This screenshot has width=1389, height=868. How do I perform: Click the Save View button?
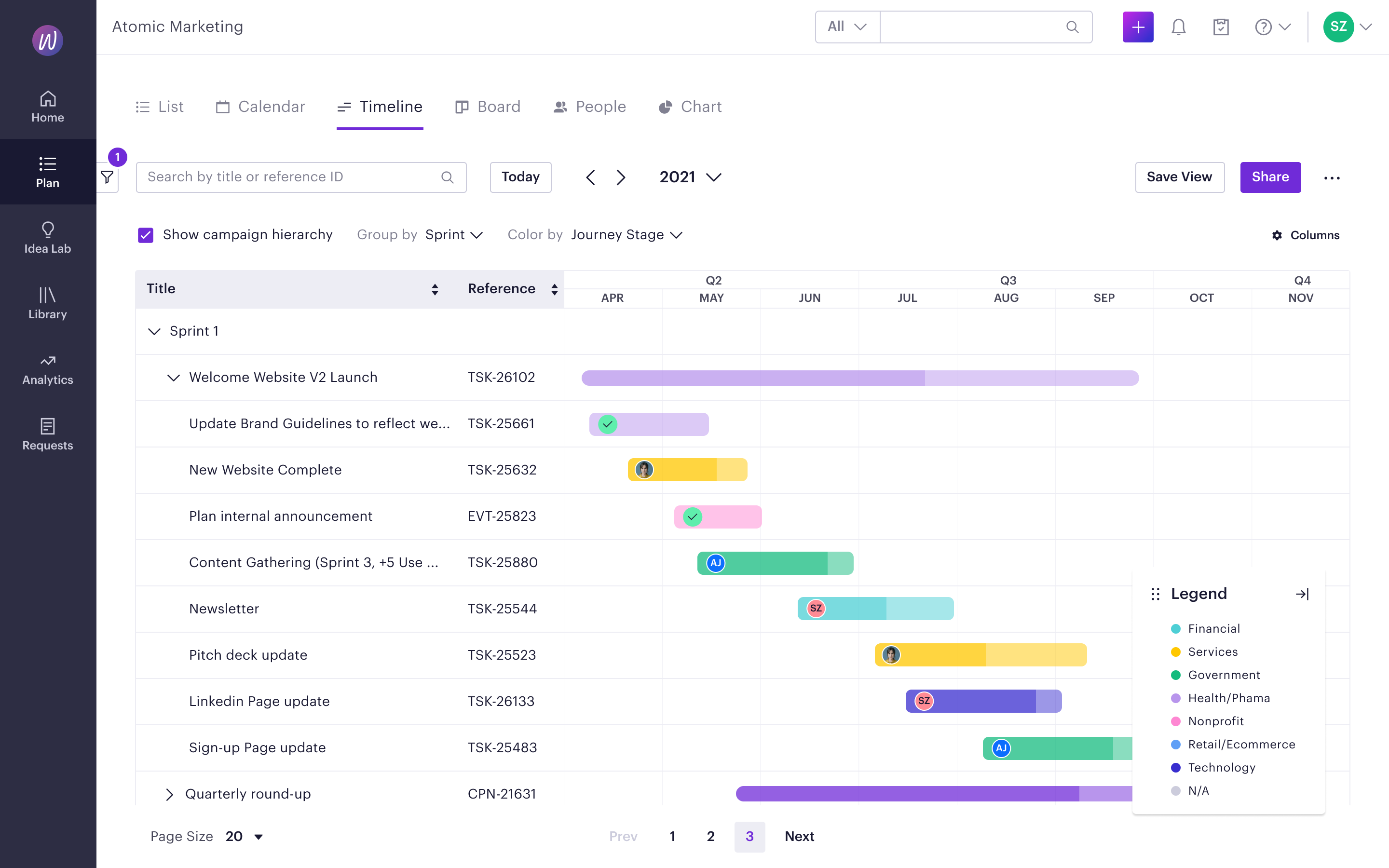click(1179, 177)
